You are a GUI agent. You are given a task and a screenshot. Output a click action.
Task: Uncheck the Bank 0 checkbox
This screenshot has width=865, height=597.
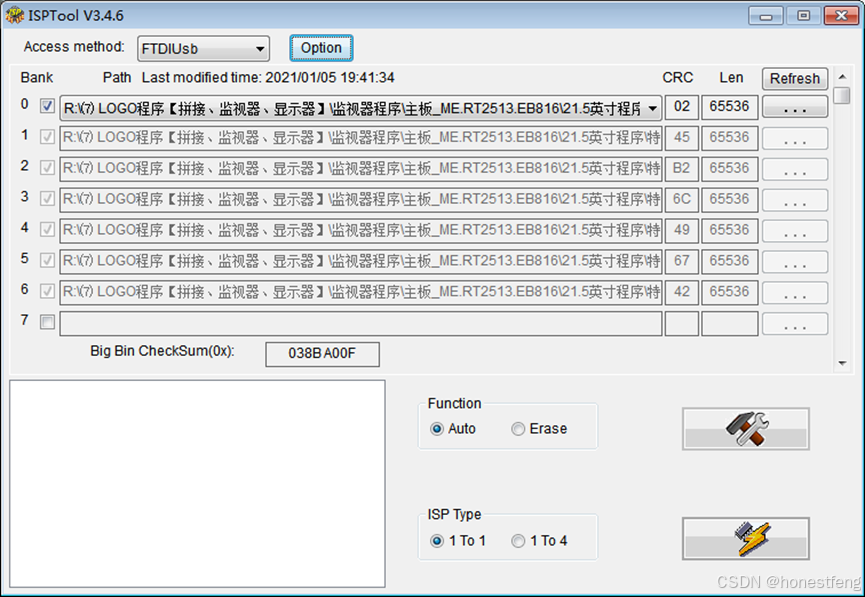[x=46, y=106]
